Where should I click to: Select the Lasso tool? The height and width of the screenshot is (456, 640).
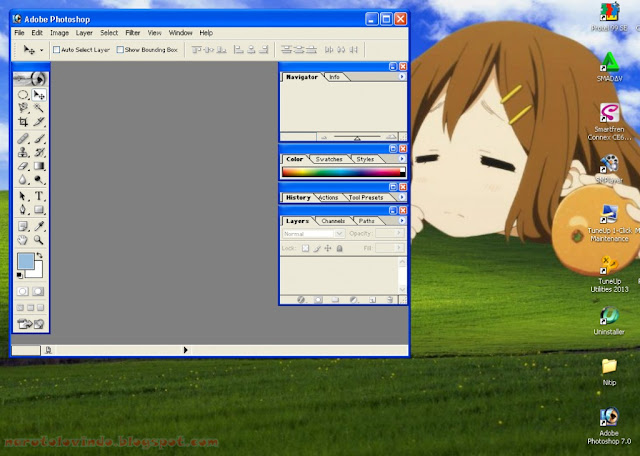[x=23, y=108]
